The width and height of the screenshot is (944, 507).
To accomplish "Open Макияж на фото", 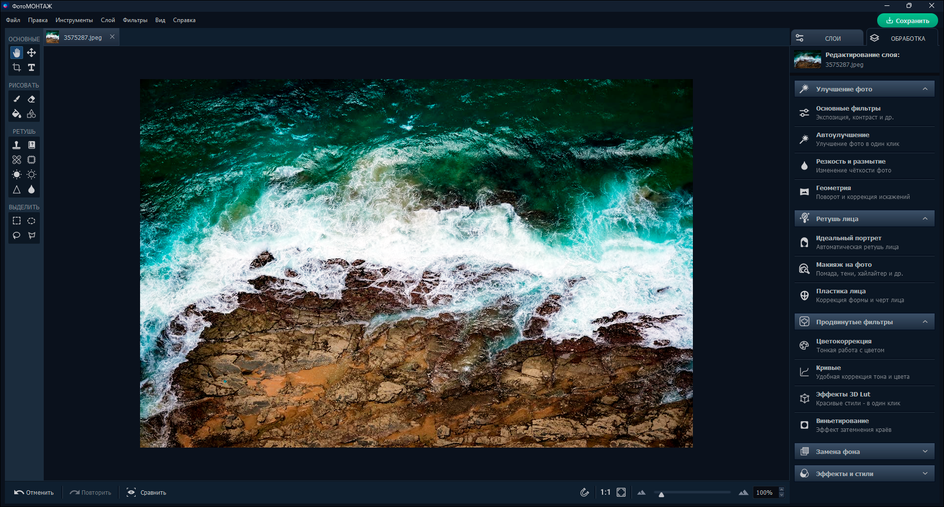I will click(x=865, y=269).
